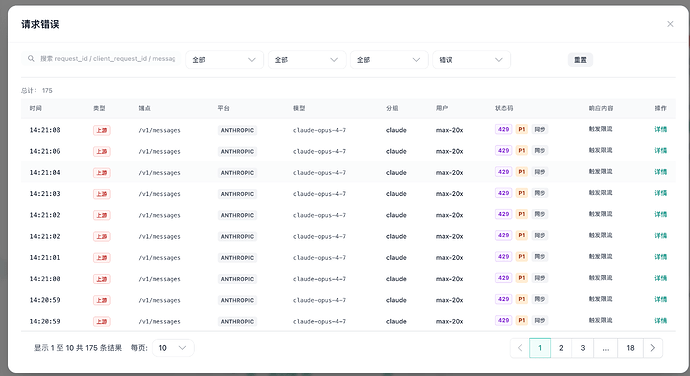This screenshot has width=690, height=376.
Task: Click the 14:21:01 timestamp cell
Action: point(45,257)
